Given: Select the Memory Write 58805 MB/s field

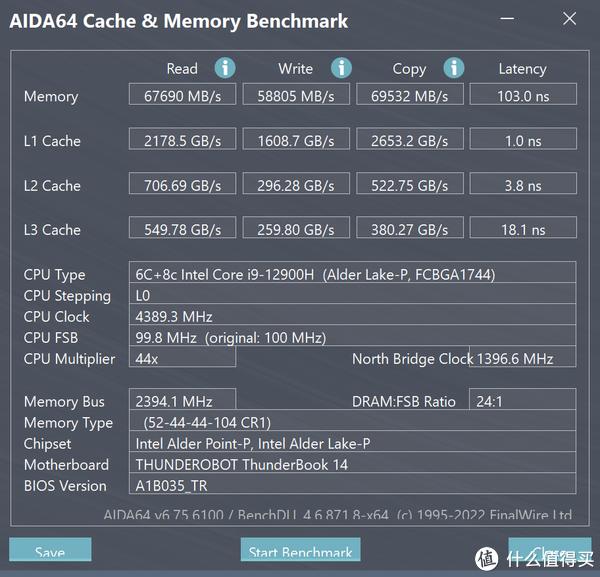Looking at the screenshot, I should click(x=296, y=94).
